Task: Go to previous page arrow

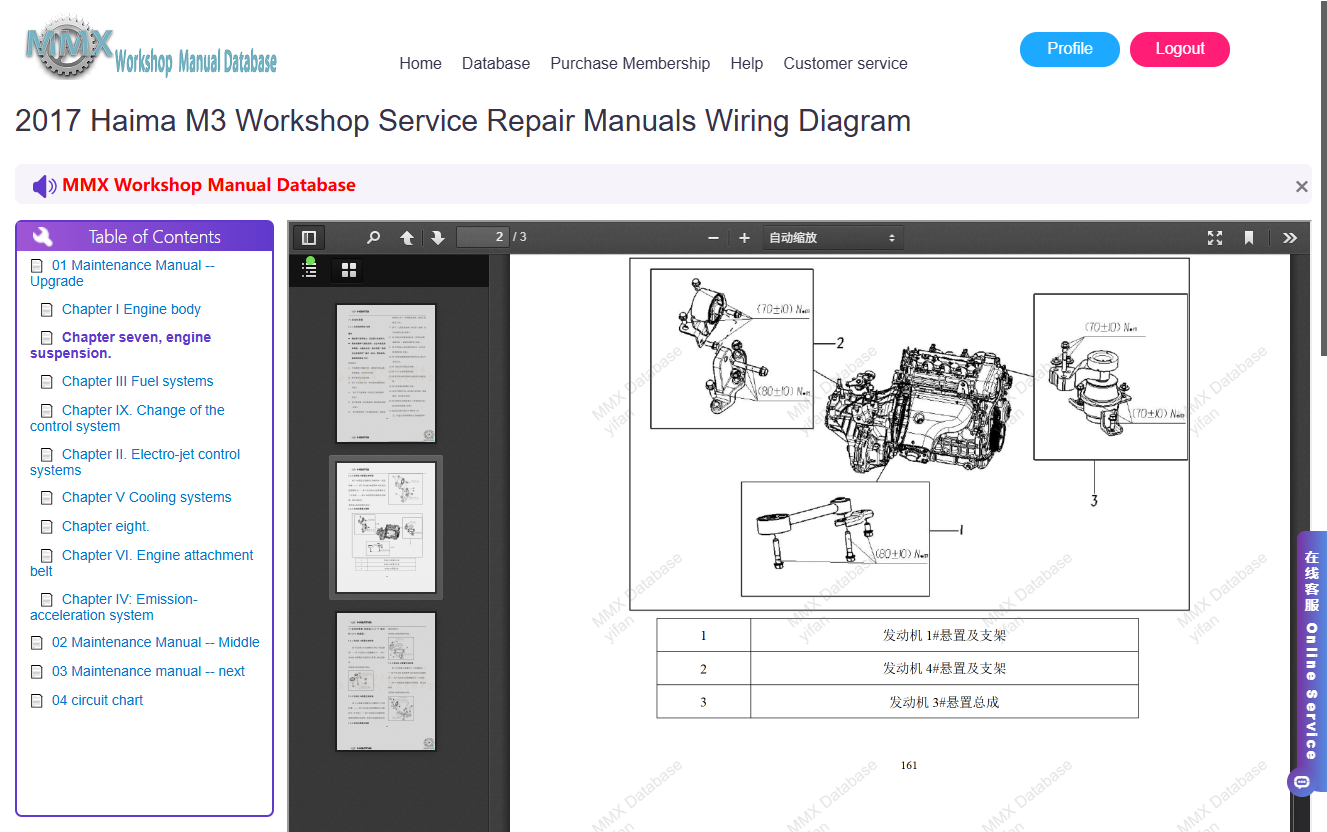Action: click(x=407, y=237)
